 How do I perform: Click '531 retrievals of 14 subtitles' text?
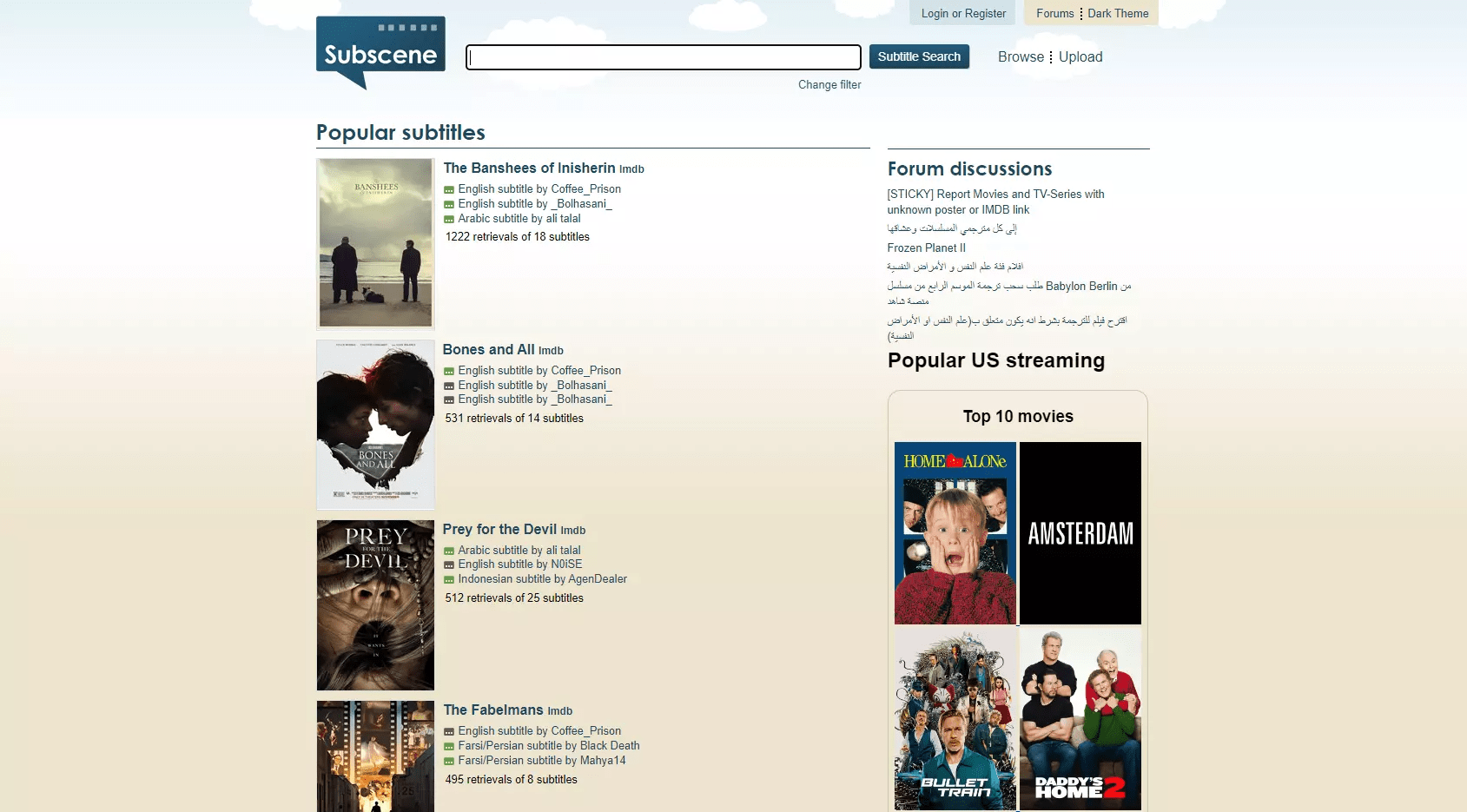click(514, 418)
